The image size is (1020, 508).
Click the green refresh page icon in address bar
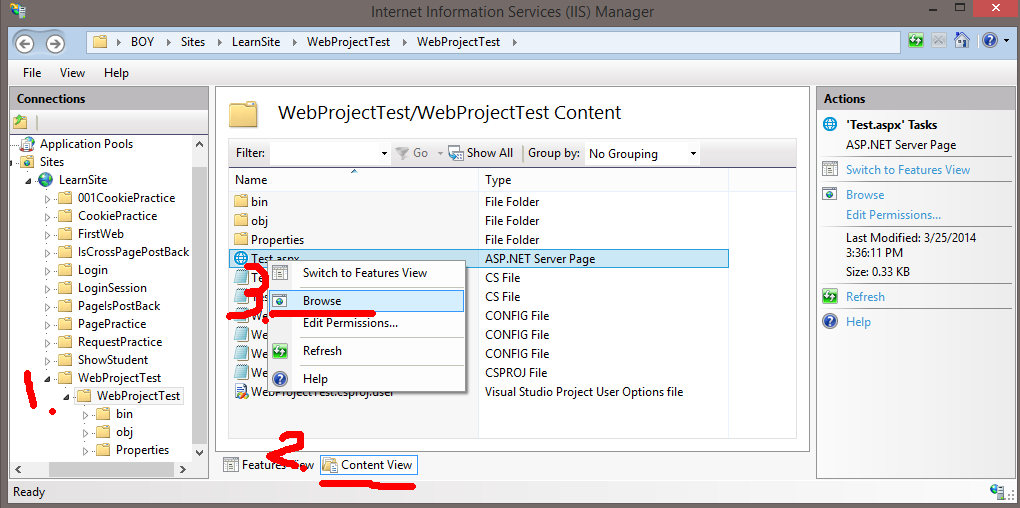pyautogui.click(x=916, y=40)
